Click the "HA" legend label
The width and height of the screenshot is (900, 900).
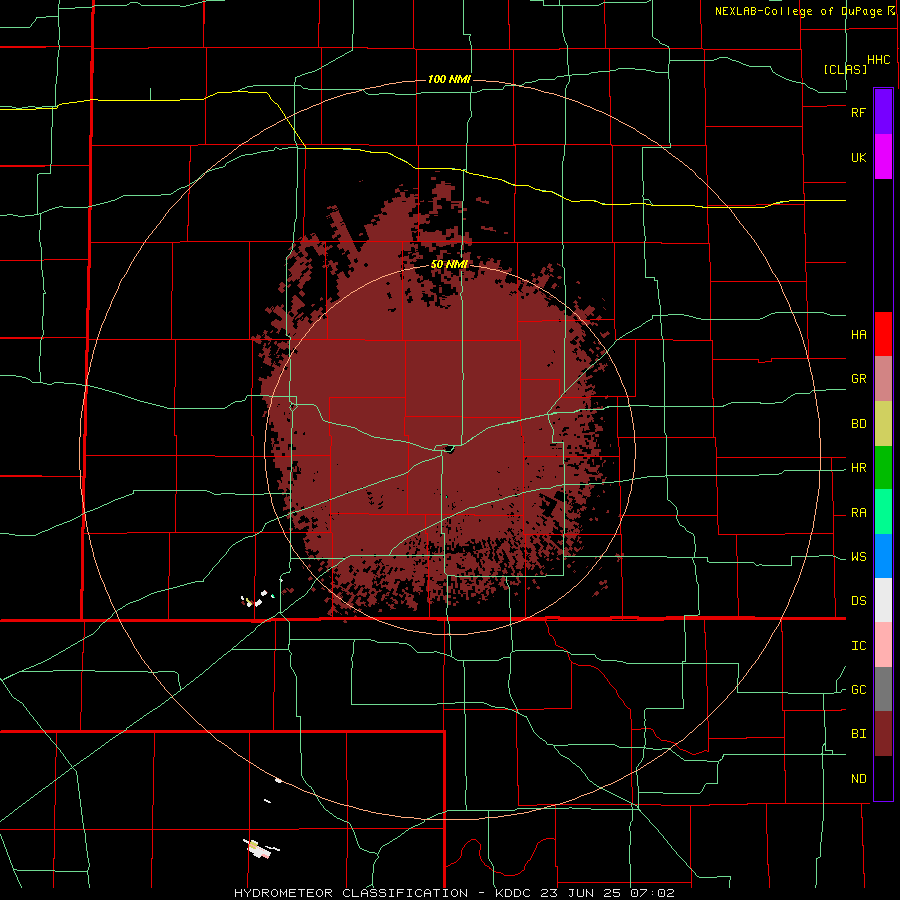point(858,335)
